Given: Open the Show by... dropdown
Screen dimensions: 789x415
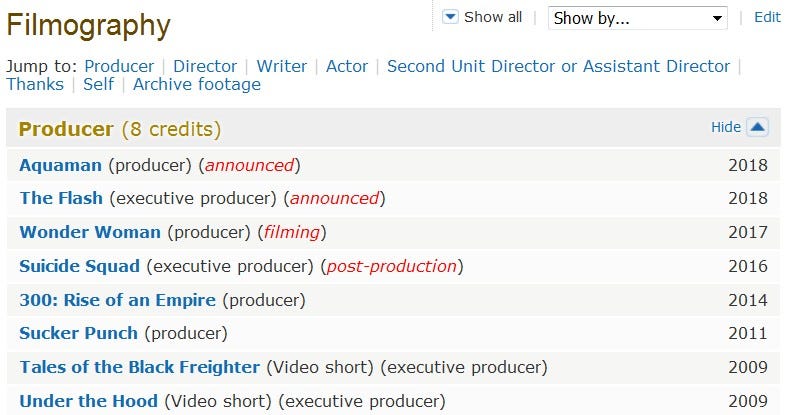Looking at the screenshot, I should (638, 18).
